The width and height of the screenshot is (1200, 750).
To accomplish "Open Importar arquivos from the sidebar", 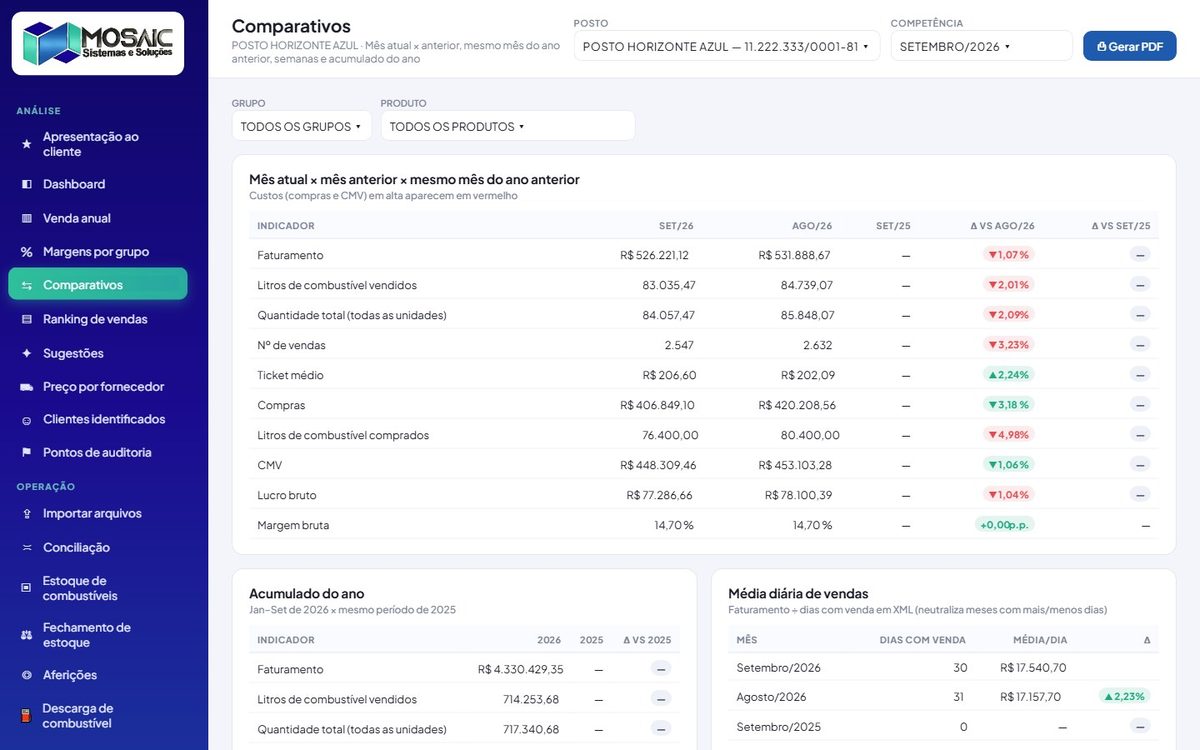I will pos(98,514).
